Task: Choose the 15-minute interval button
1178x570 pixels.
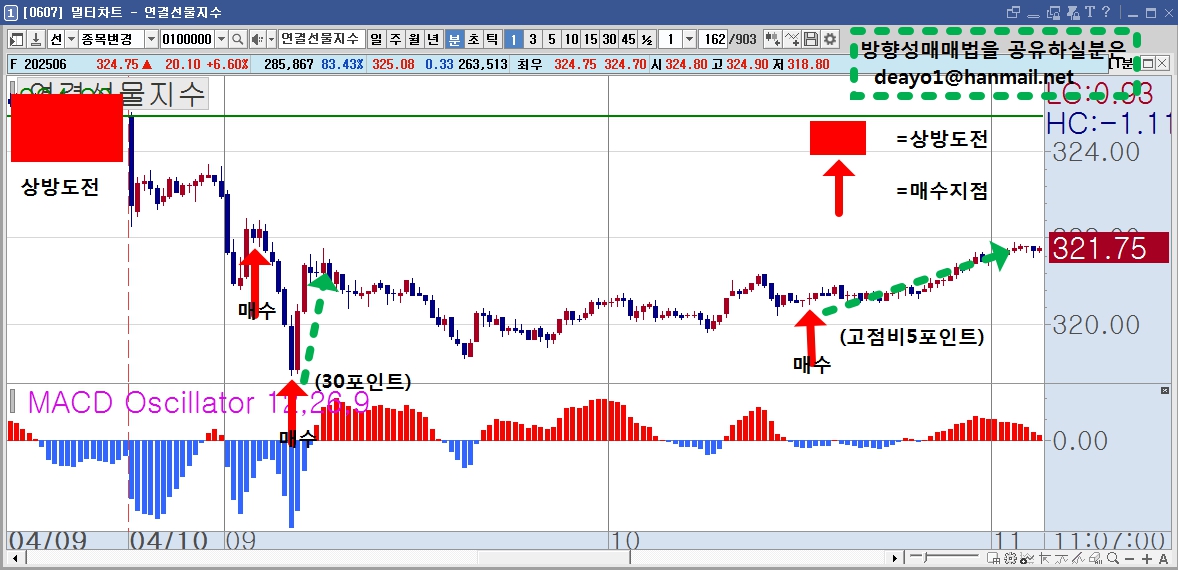Action: coord(590,39)
